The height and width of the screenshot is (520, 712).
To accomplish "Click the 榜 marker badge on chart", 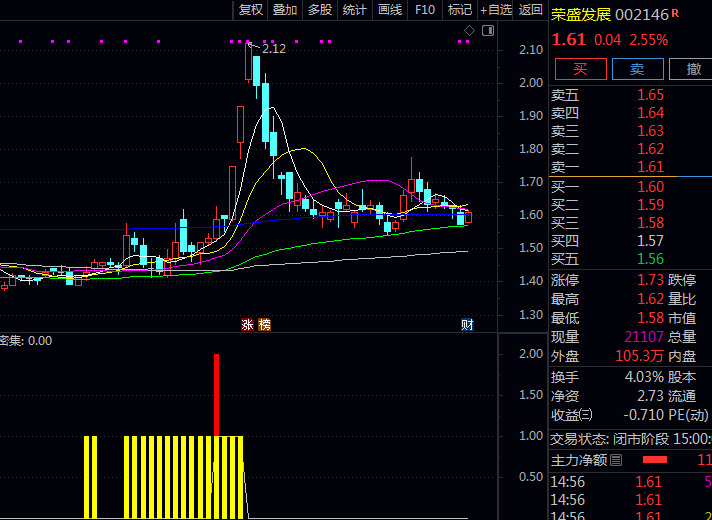I will point(264,324).
